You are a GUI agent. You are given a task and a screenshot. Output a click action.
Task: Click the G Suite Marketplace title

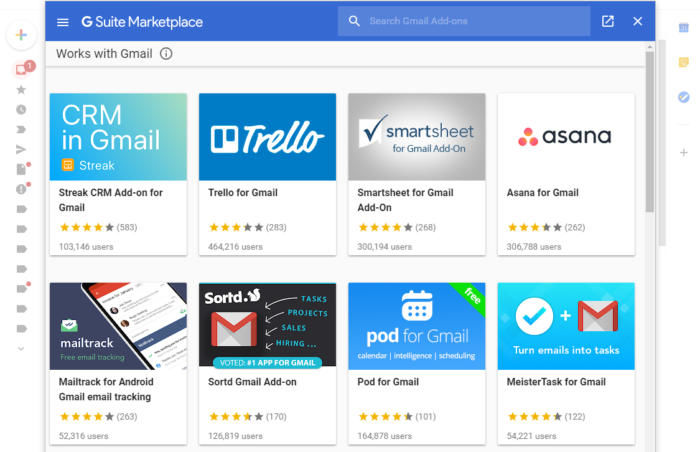coord(142,22)
